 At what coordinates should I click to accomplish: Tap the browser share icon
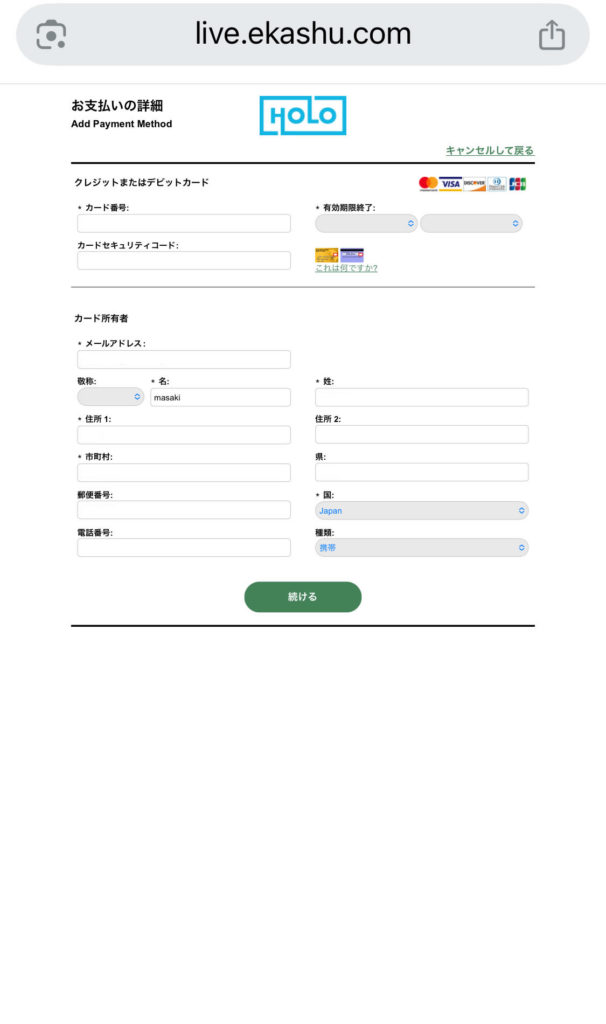point(552,35)
